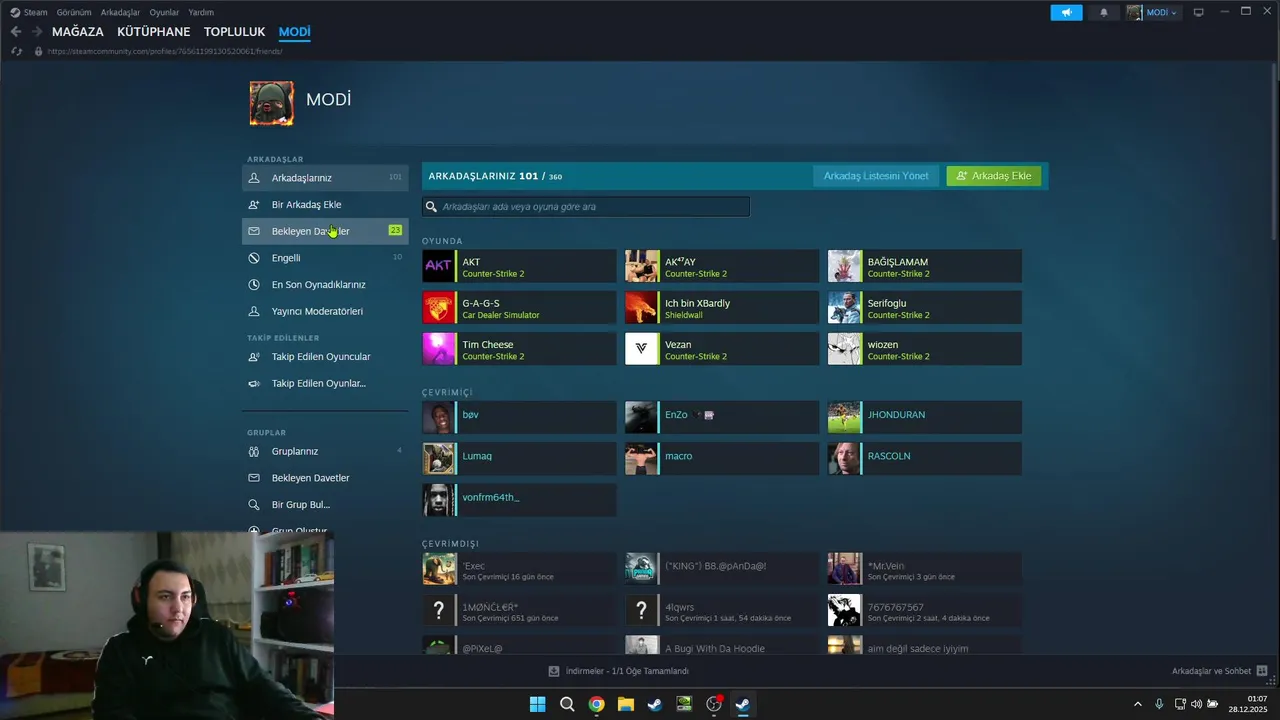Open the notifications bell in the title bar

pyautogui.click(x=1104, y=12)
